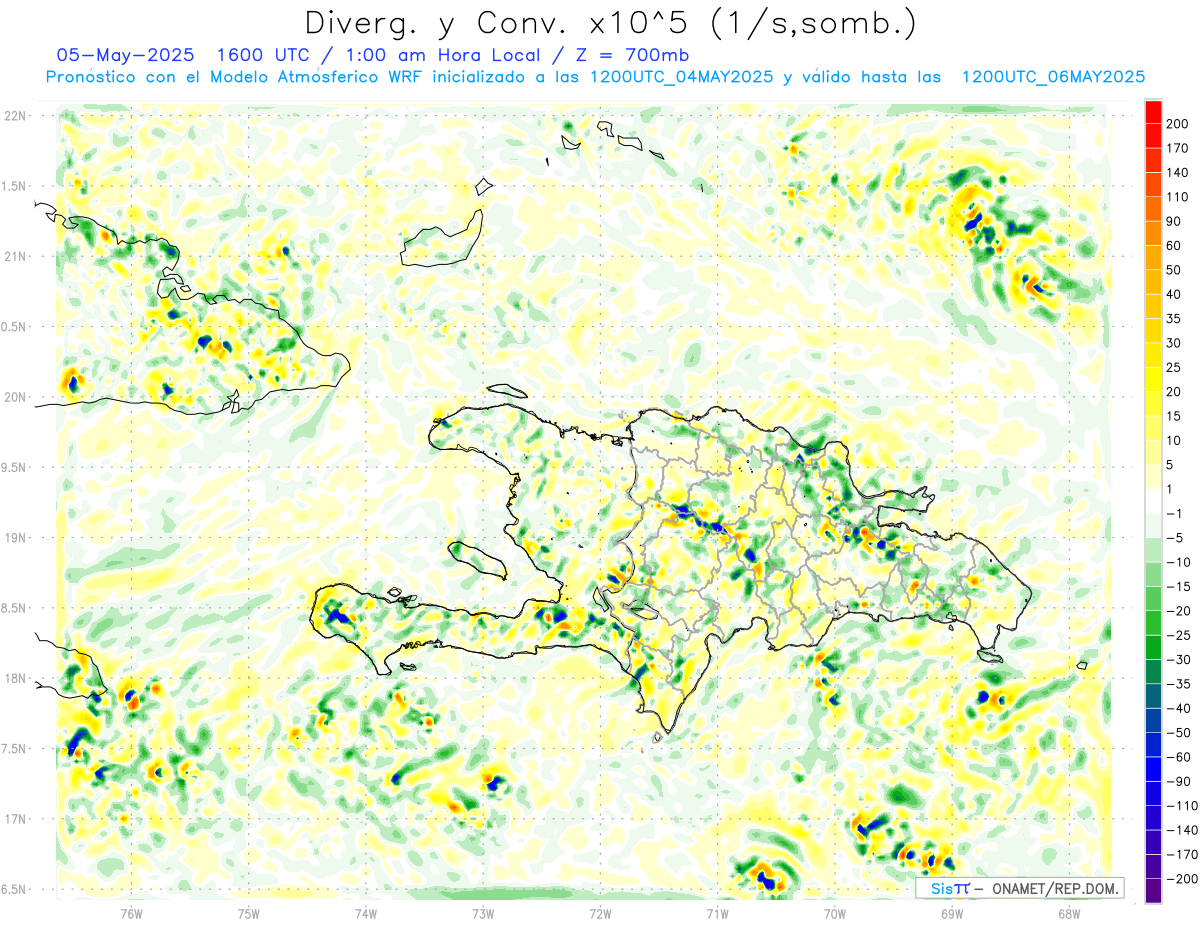
Task: Click the '68W' longitude label
Action: click(1069, 912)
